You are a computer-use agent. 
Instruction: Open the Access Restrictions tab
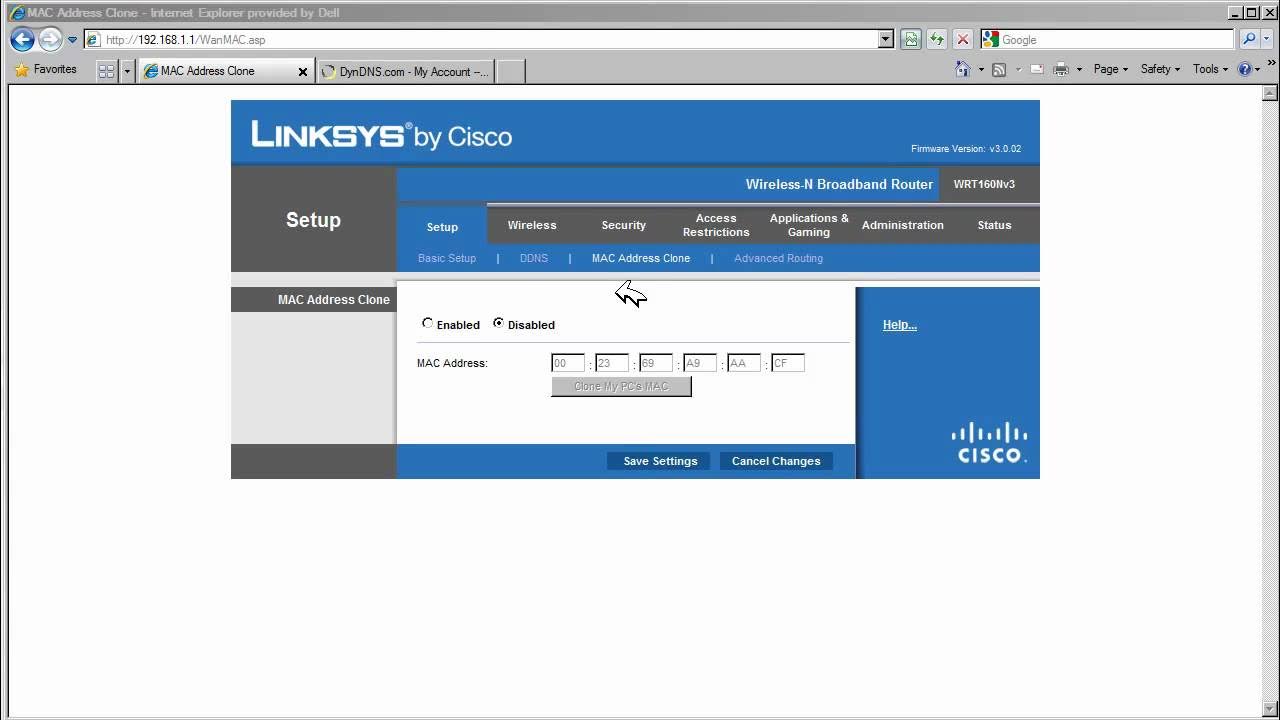pos(716,225)
